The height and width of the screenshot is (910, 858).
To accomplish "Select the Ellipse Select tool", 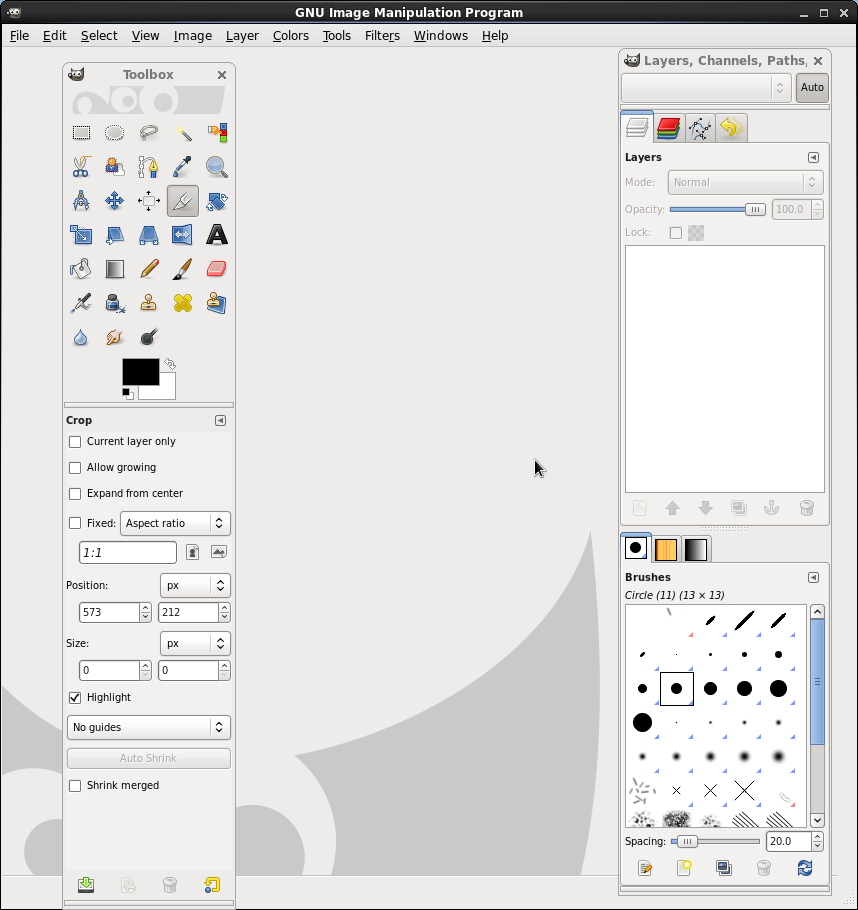I will pos(114,133).
